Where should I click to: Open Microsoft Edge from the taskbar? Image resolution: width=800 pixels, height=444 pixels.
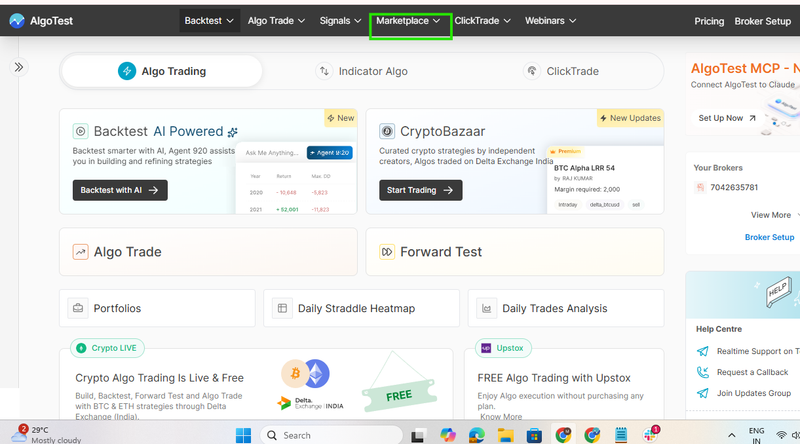[477, 435]
